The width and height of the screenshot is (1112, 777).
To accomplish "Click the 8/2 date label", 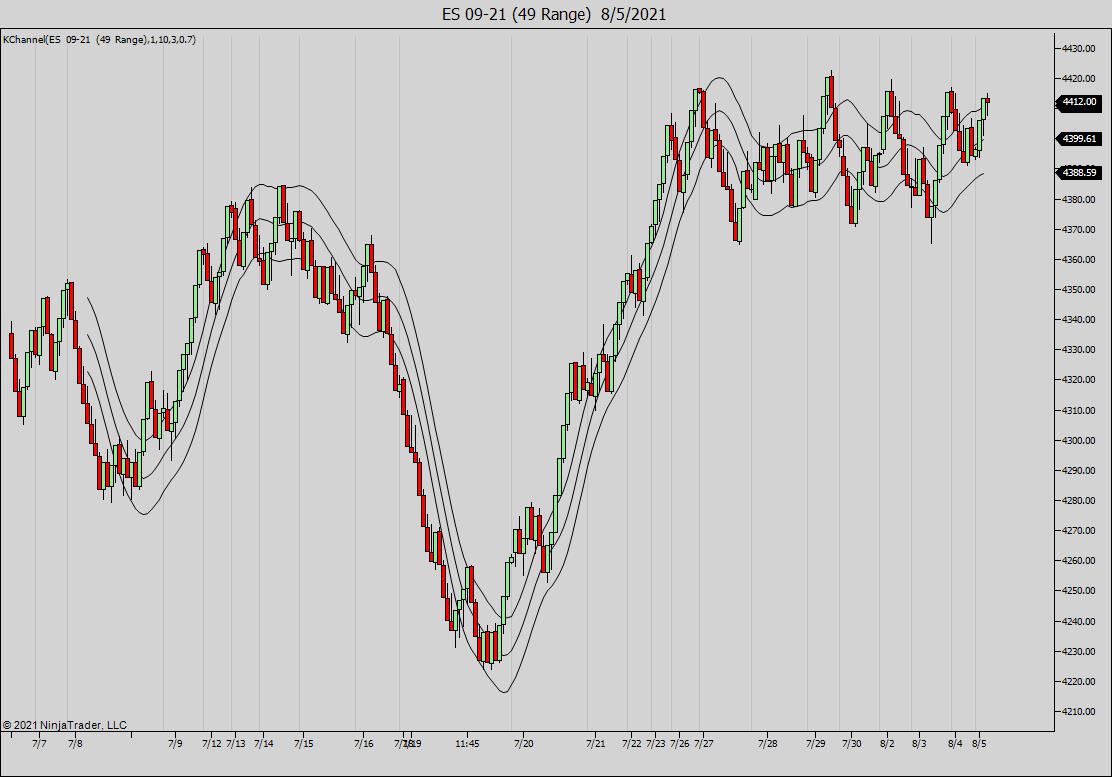I will pyautogui.click(x=887, y=744).
